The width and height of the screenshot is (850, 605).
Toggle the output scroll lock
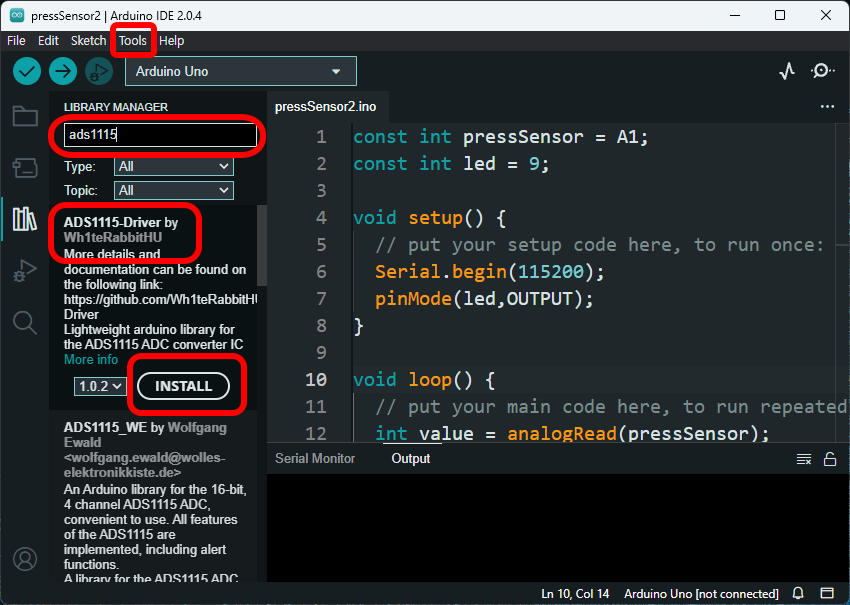(830, 459)
